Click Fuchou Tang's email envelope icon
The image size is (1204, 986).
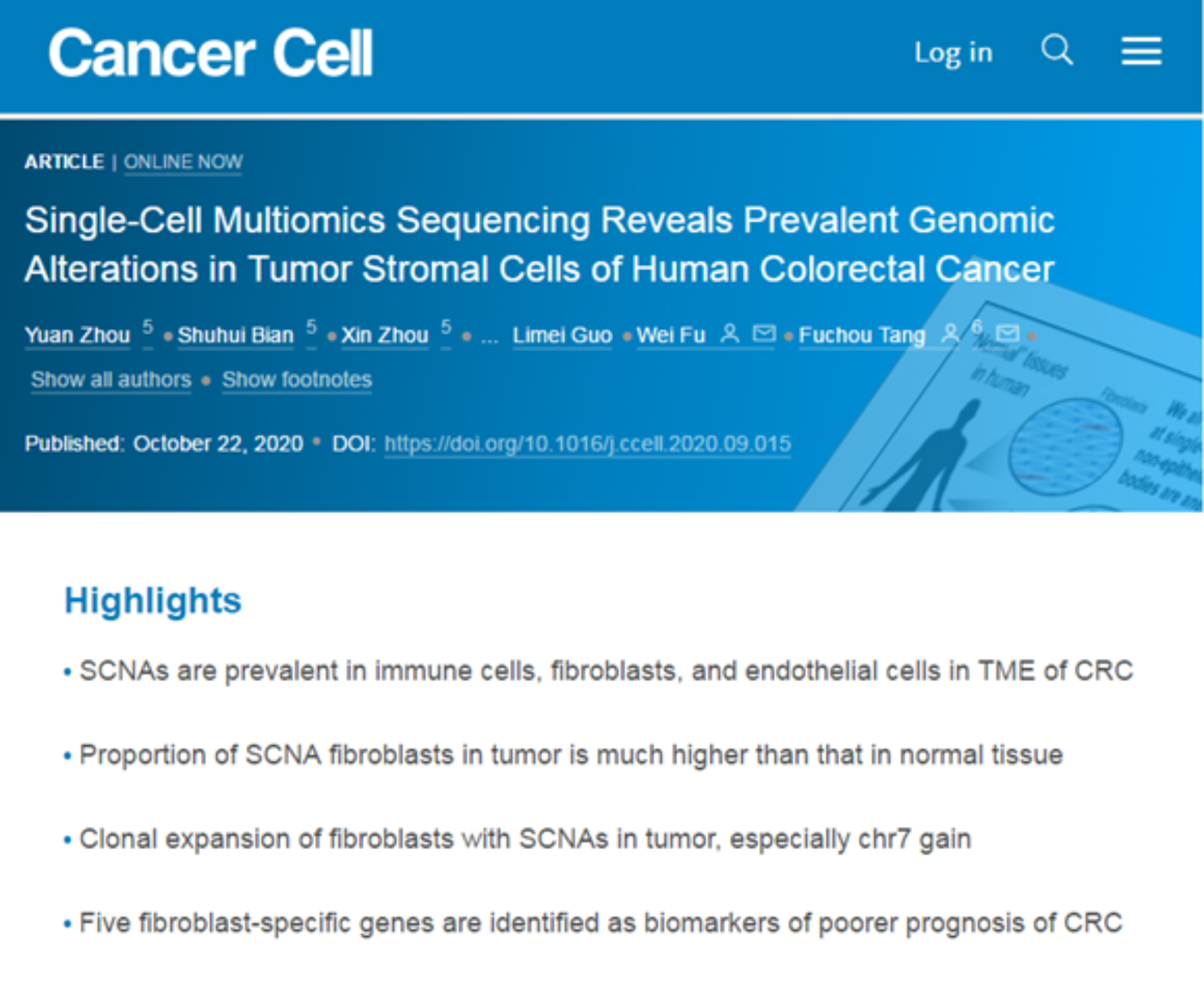pos(1007,333)
